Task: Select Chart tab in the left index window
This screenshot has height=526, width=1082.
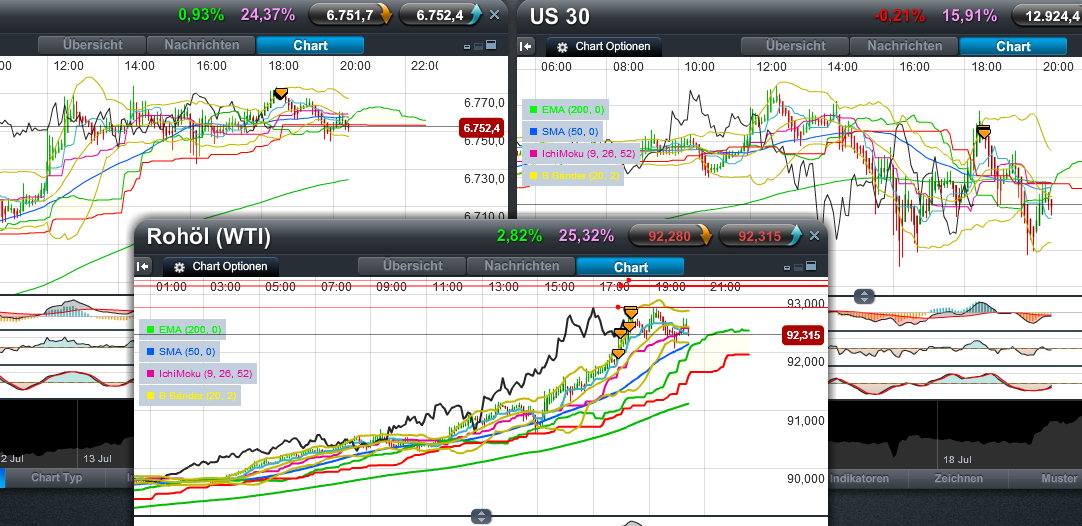Action: click(x=310, y=45)
